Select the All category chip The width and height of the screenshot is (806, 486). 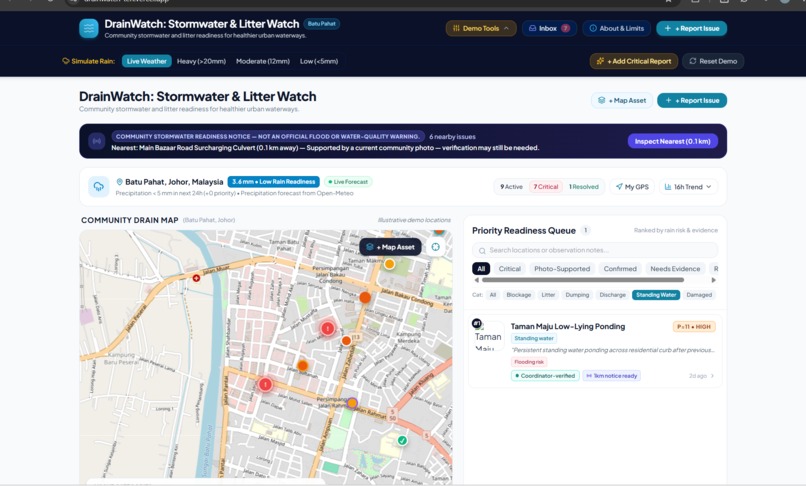tap(493, 295)
